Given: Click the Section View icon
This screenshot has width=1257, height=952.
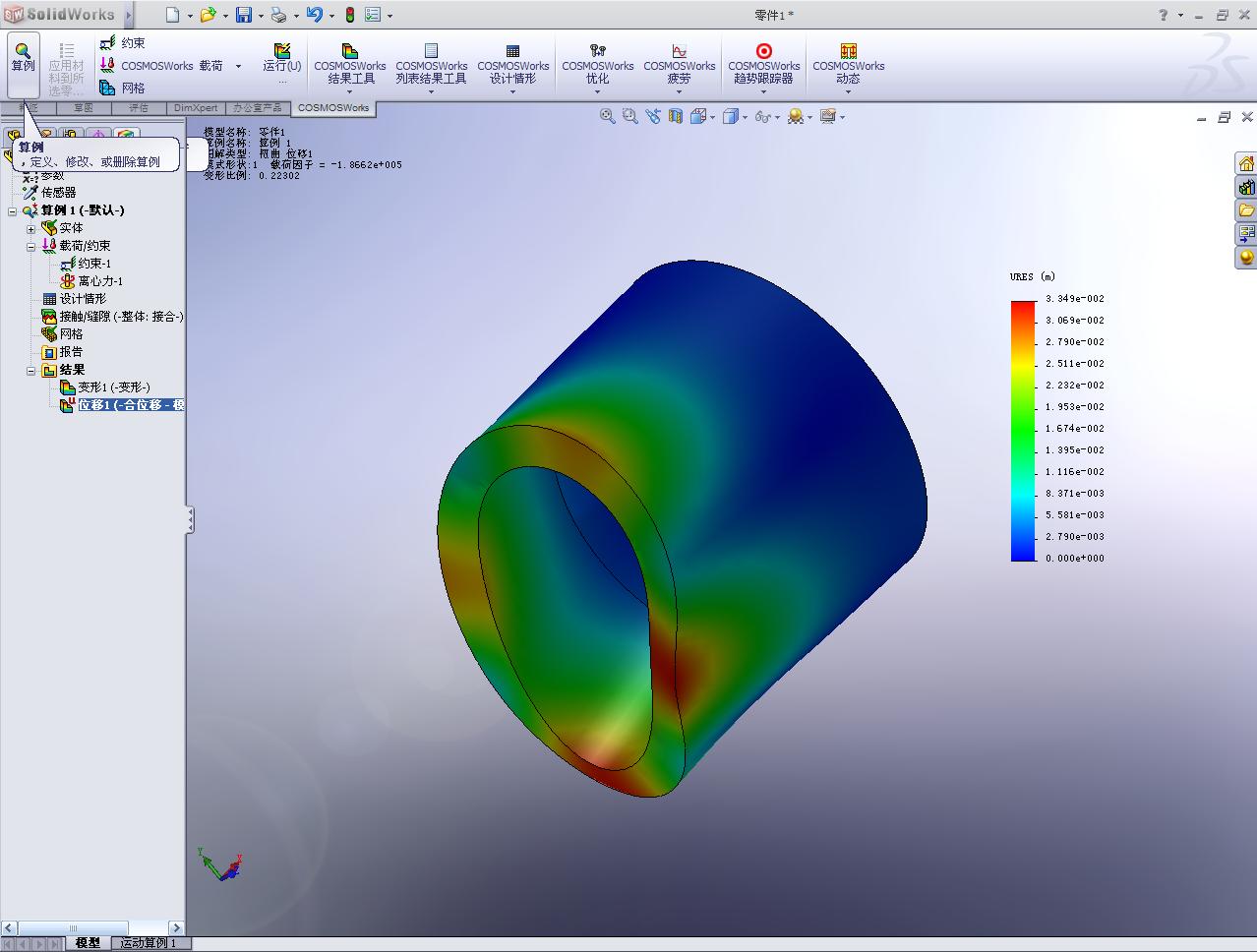Looking at the screenshot, I should pos(676,116).
